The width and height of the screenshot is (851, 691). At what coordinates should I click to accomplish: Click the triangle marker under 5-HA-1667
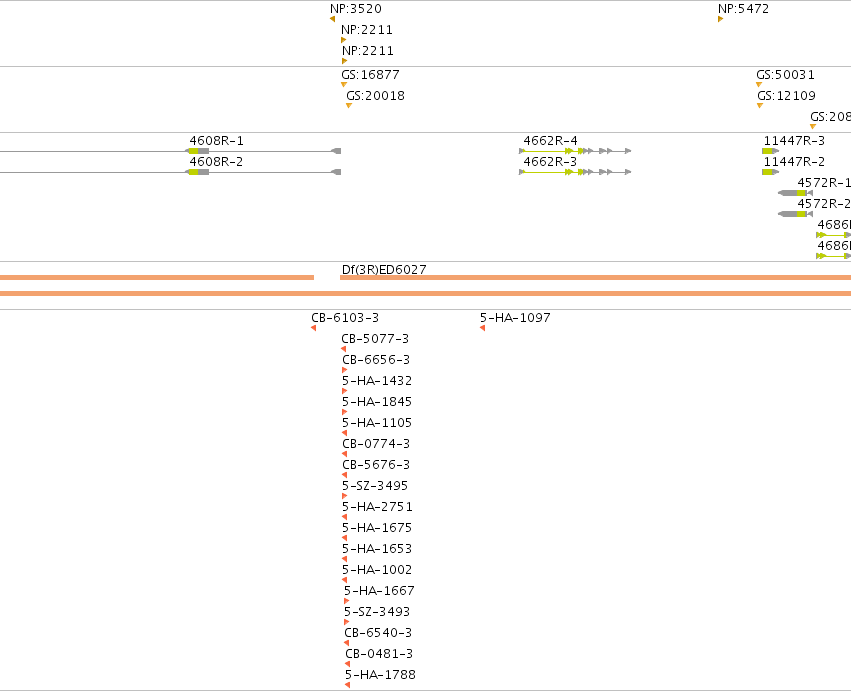point(346,601)
